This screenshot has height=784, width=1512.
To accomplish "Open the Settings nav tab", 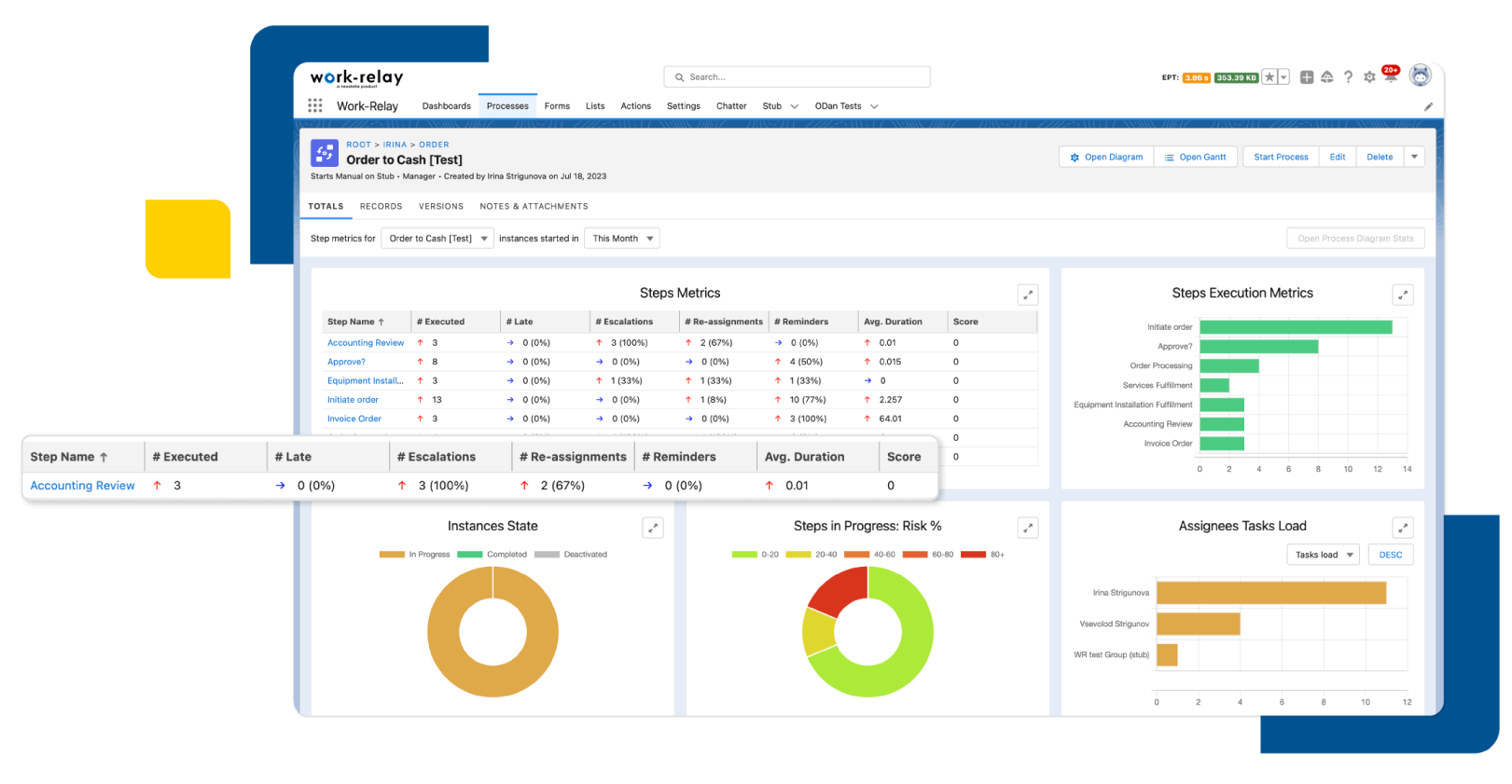I will coord(683,106).
